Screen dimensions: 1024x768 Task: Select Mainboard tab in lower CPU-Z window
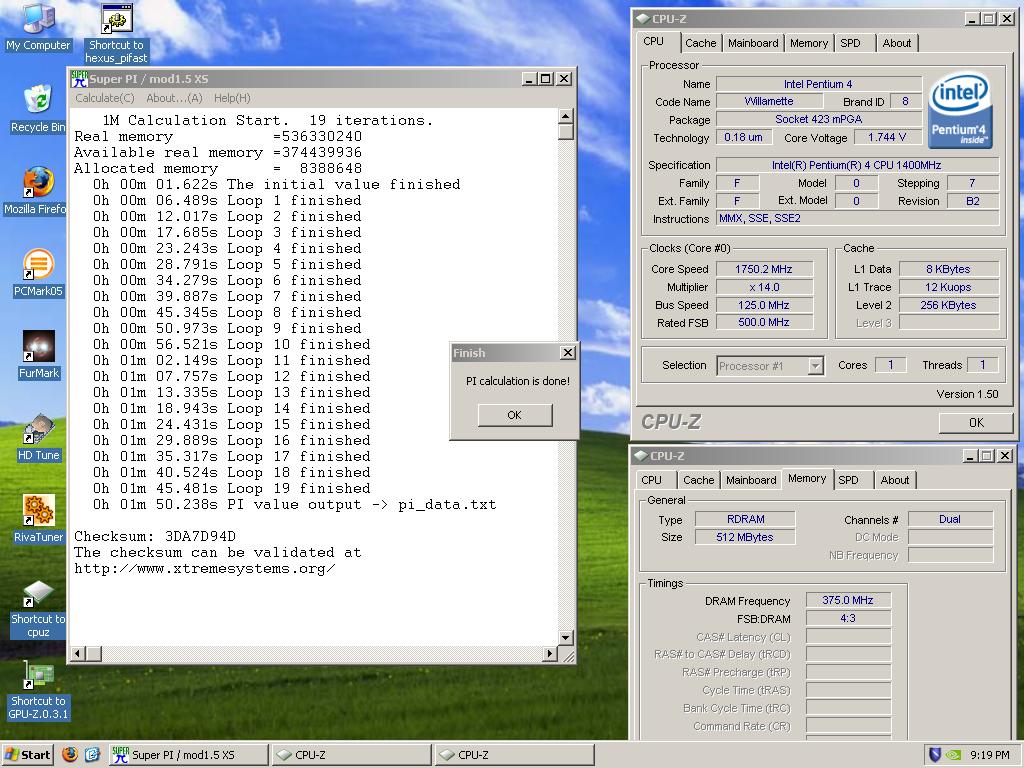(x=751, y=480)
